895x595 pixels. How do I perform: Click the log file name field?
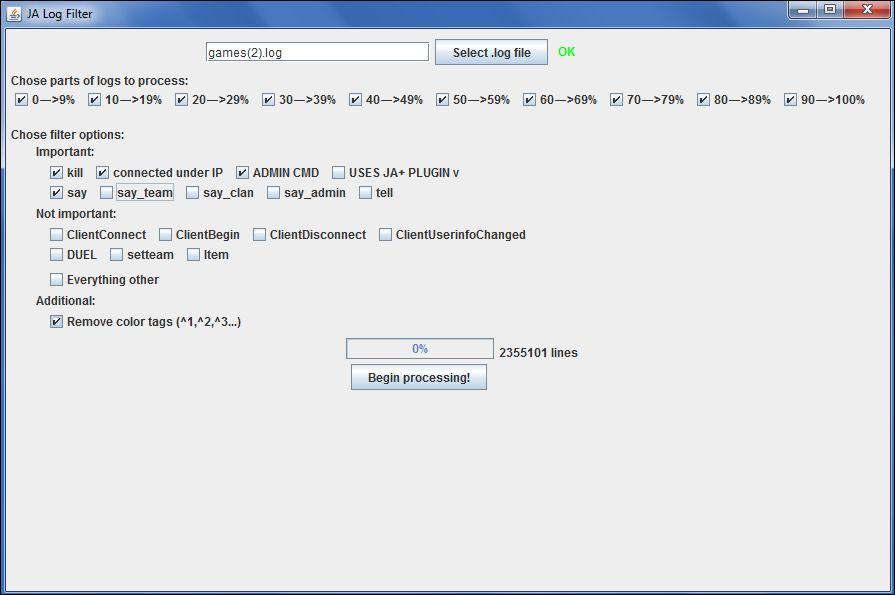(x=317, y=52)
